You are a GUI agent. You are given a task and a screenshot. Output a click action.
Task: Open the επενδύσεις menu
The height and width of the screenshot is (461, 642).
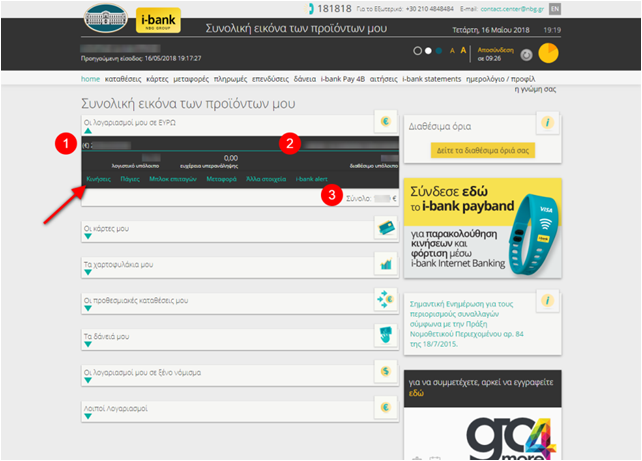(270, 79)
